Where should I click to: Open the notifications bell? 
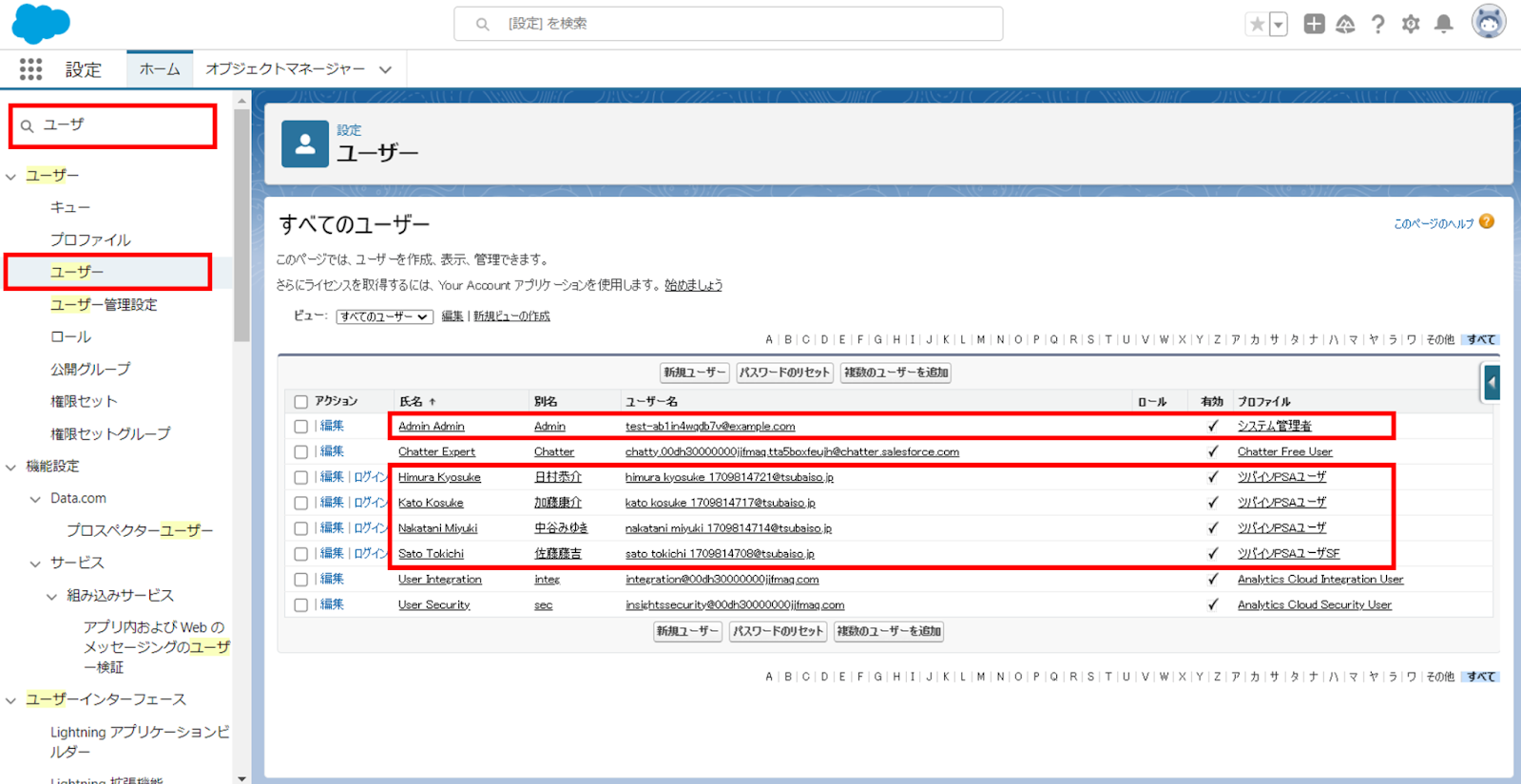(x=1443, y=25)
